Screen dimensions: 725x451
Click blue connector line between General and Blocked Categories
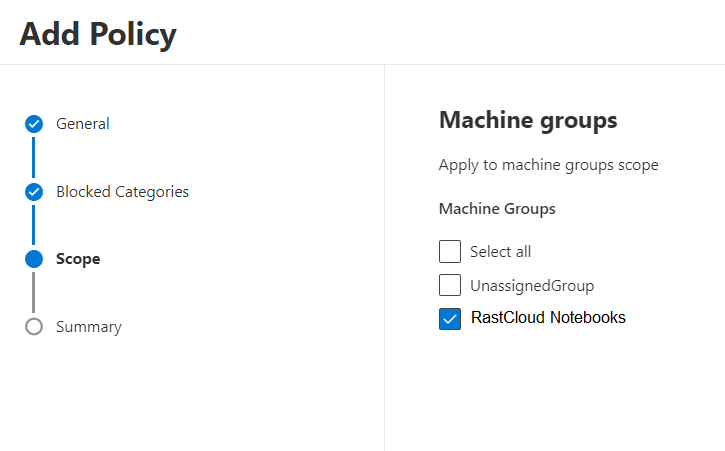[34, 158]
